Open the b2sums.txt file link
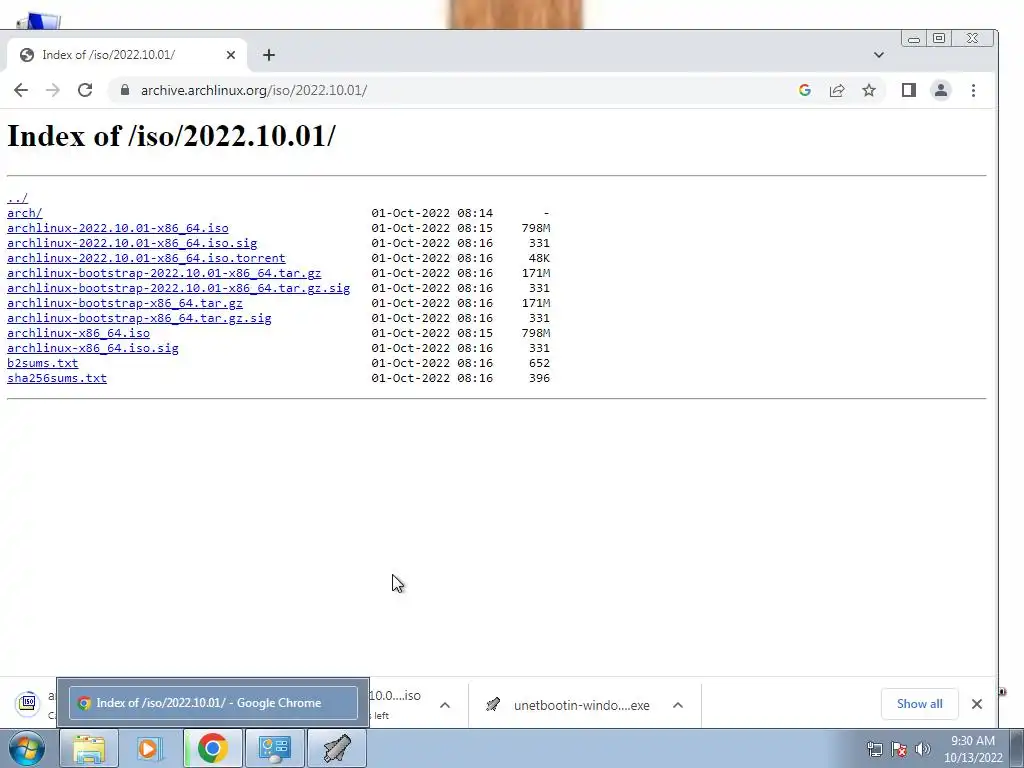The height and width of the screenshot is (768, 1024). (x=42, y=363)
